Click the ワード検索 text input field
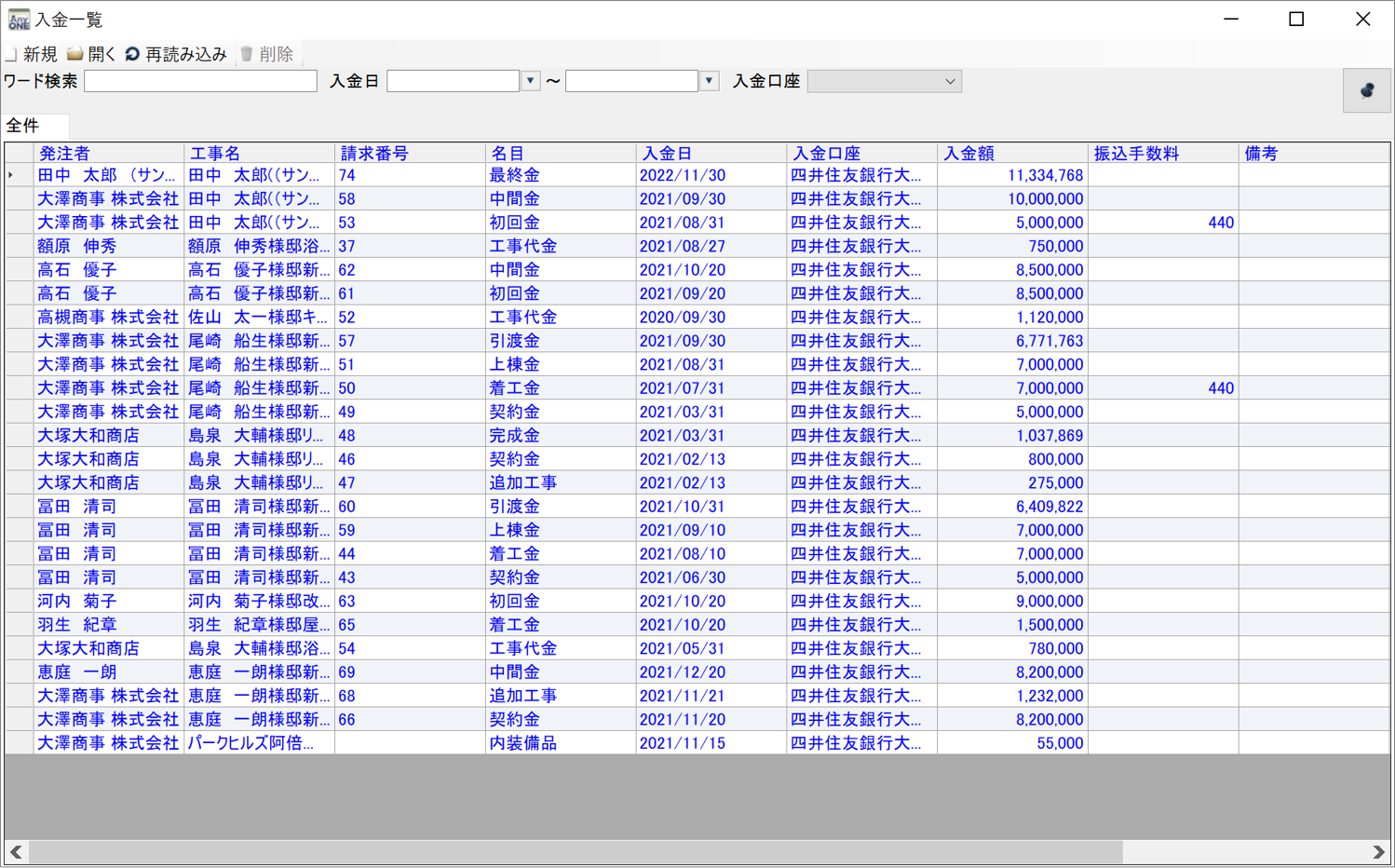Viewport: 1395px width, 868px height. (x=200, y=82)
